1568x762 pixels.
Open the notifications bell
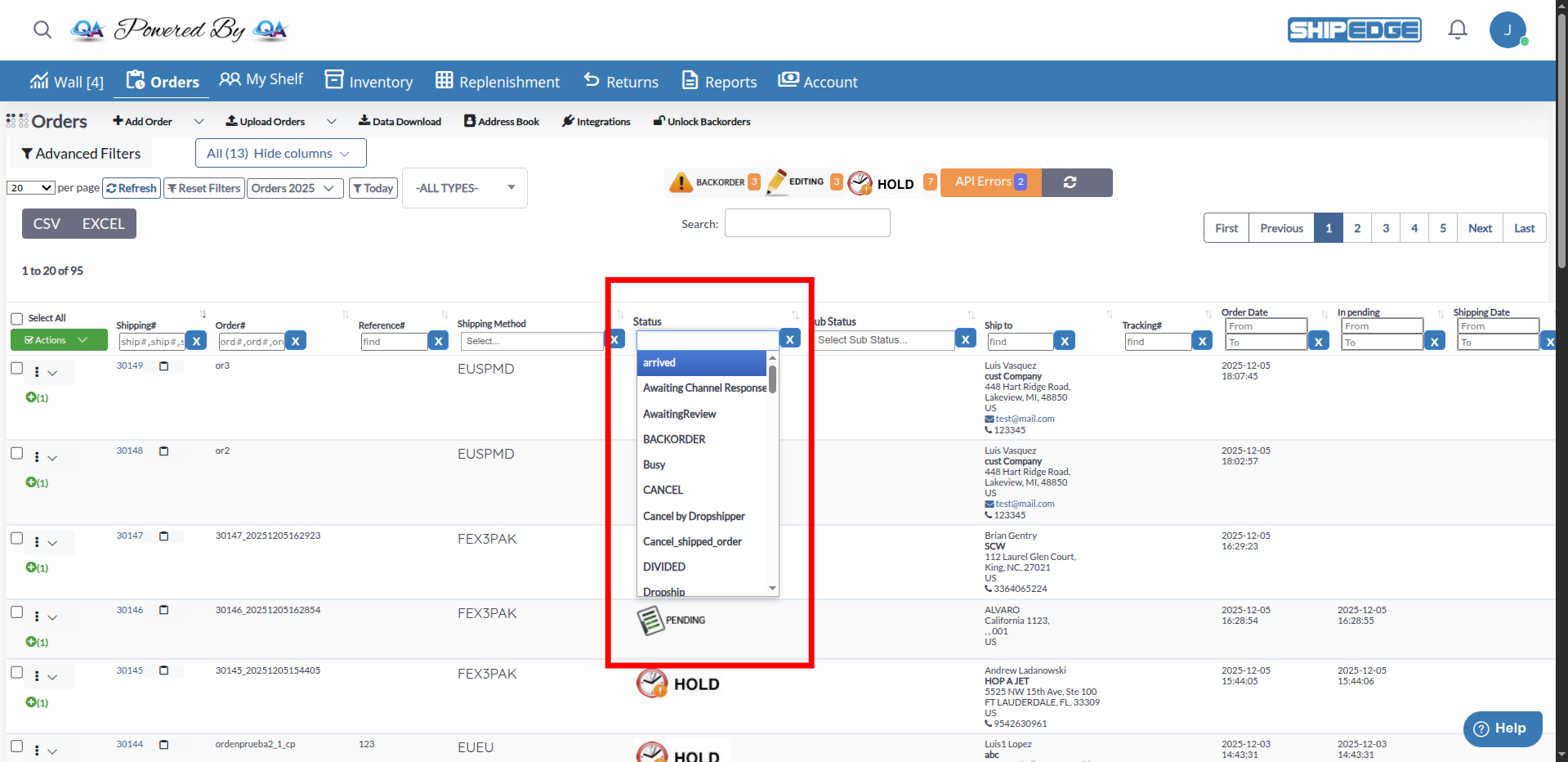tap(1457, 30)
